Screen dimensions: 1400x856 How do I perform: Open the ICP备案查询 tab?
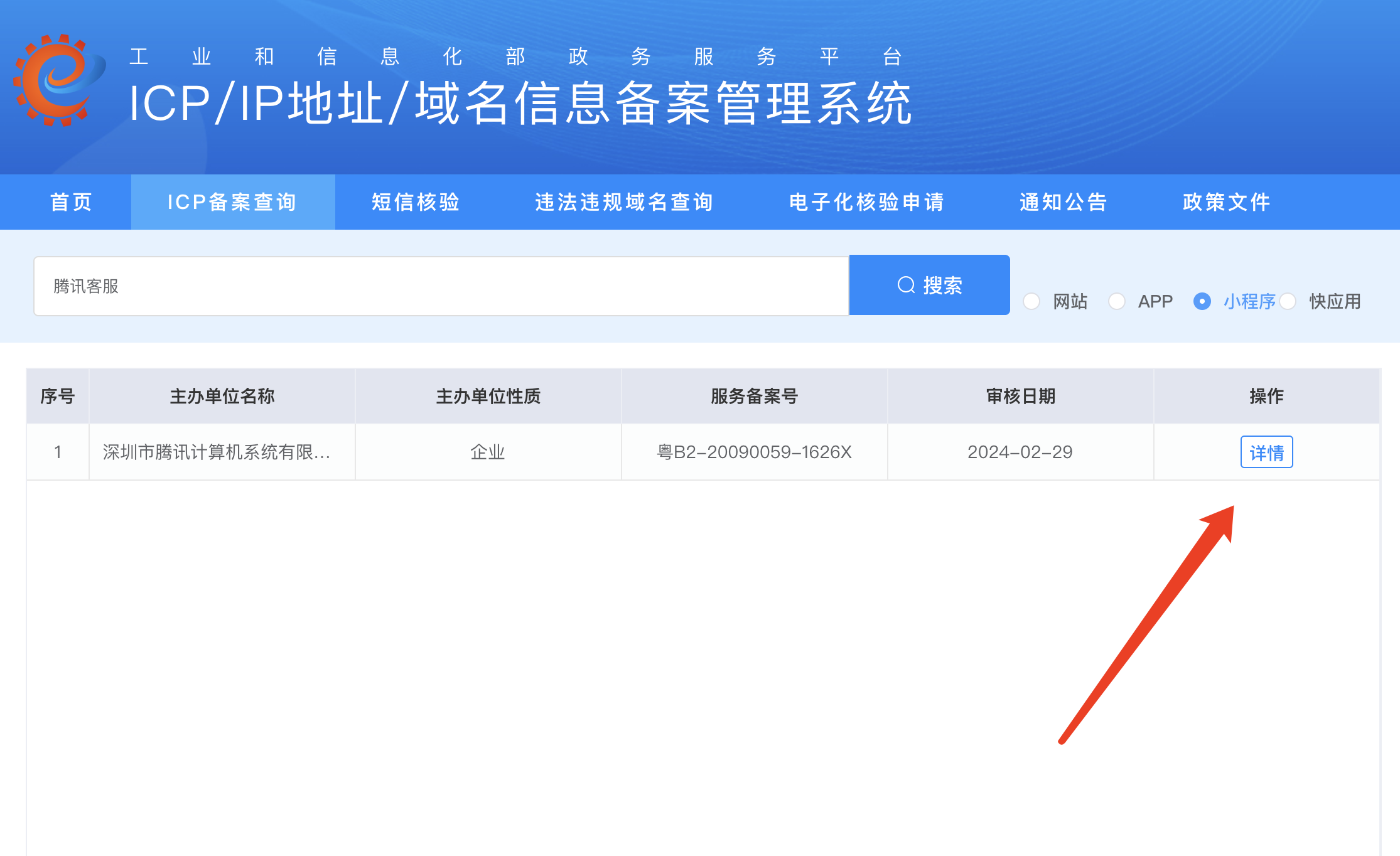coord(232,202)
